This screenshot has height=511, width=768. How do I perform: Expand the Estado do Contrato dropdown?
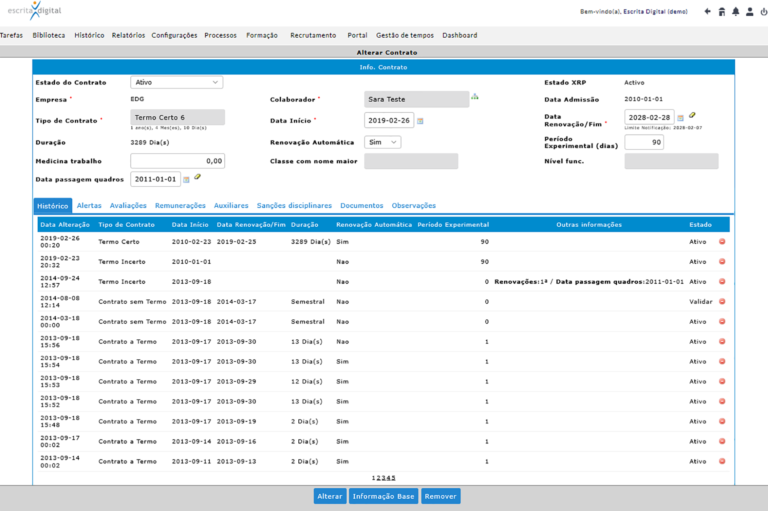click(177, 82)
